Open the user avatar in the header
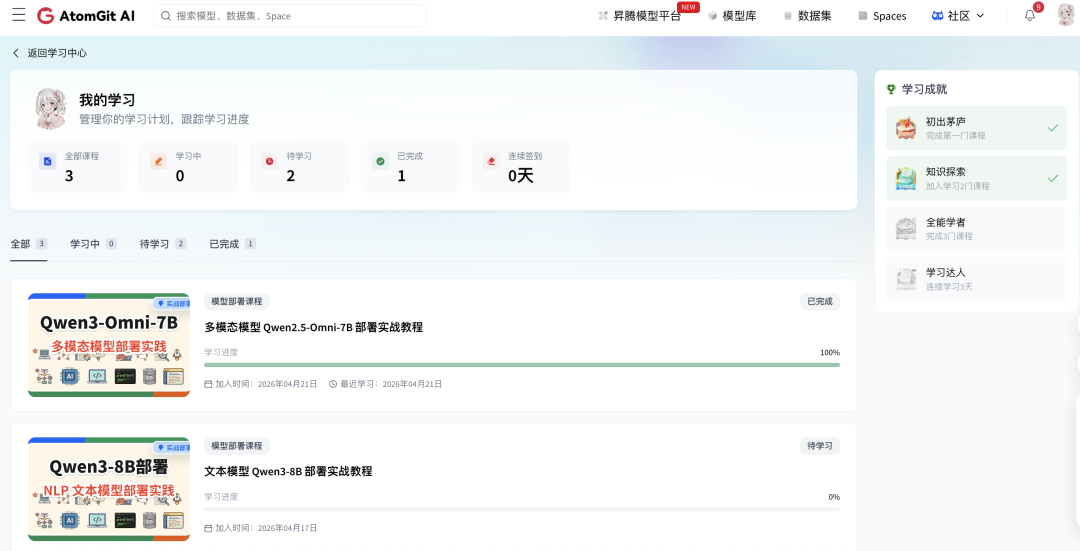This screenshot has width=1080, height=551. [x=1066, y=15]
